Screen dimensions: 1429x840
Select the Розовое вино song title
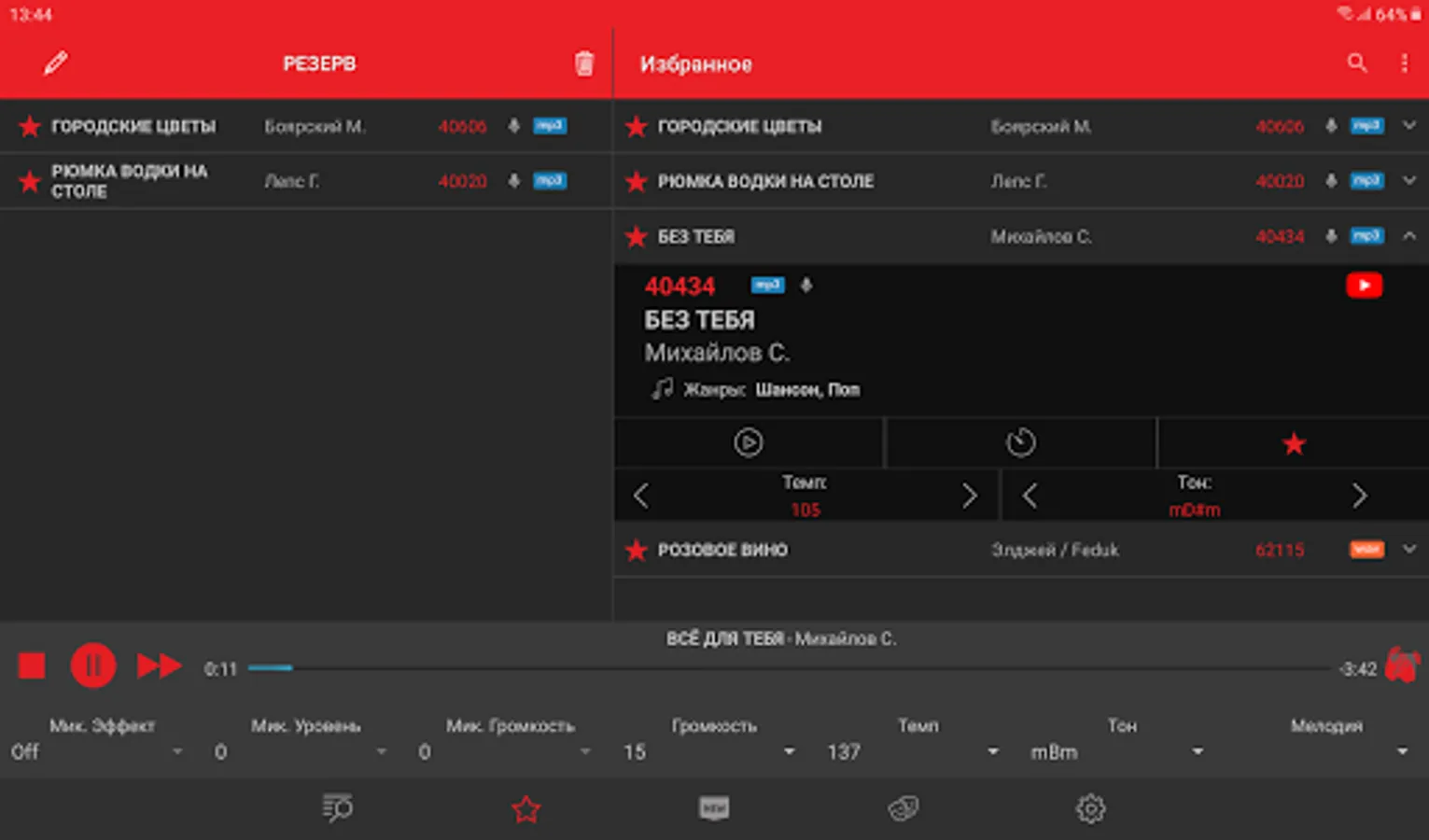pyautogui.click(x=722, y=550)
